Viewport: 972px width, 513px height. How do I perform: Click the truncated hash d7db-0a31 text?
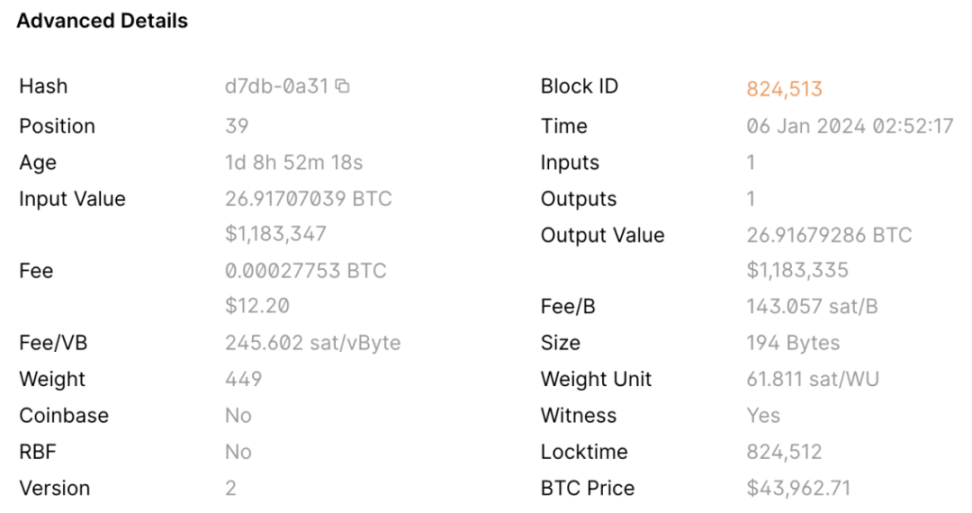click(276, 87)
